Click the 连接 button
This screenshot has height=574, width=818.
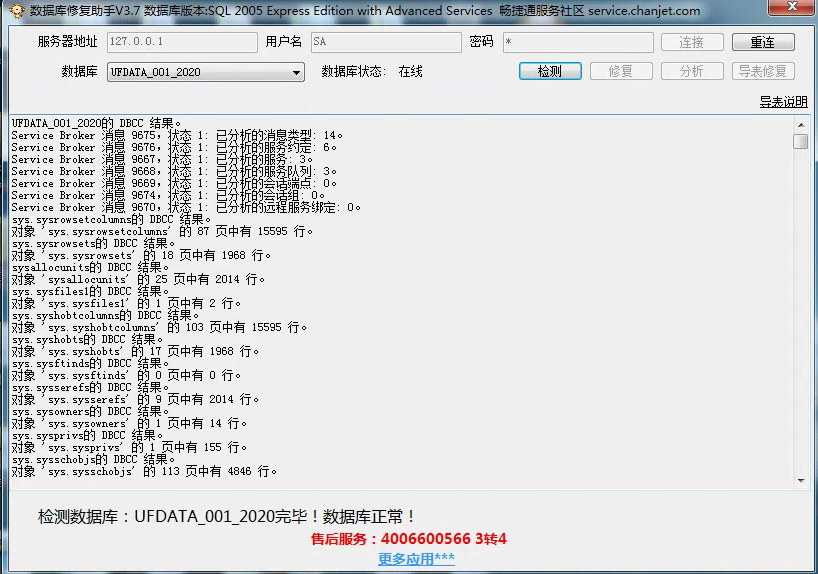[x=692, y=42]
